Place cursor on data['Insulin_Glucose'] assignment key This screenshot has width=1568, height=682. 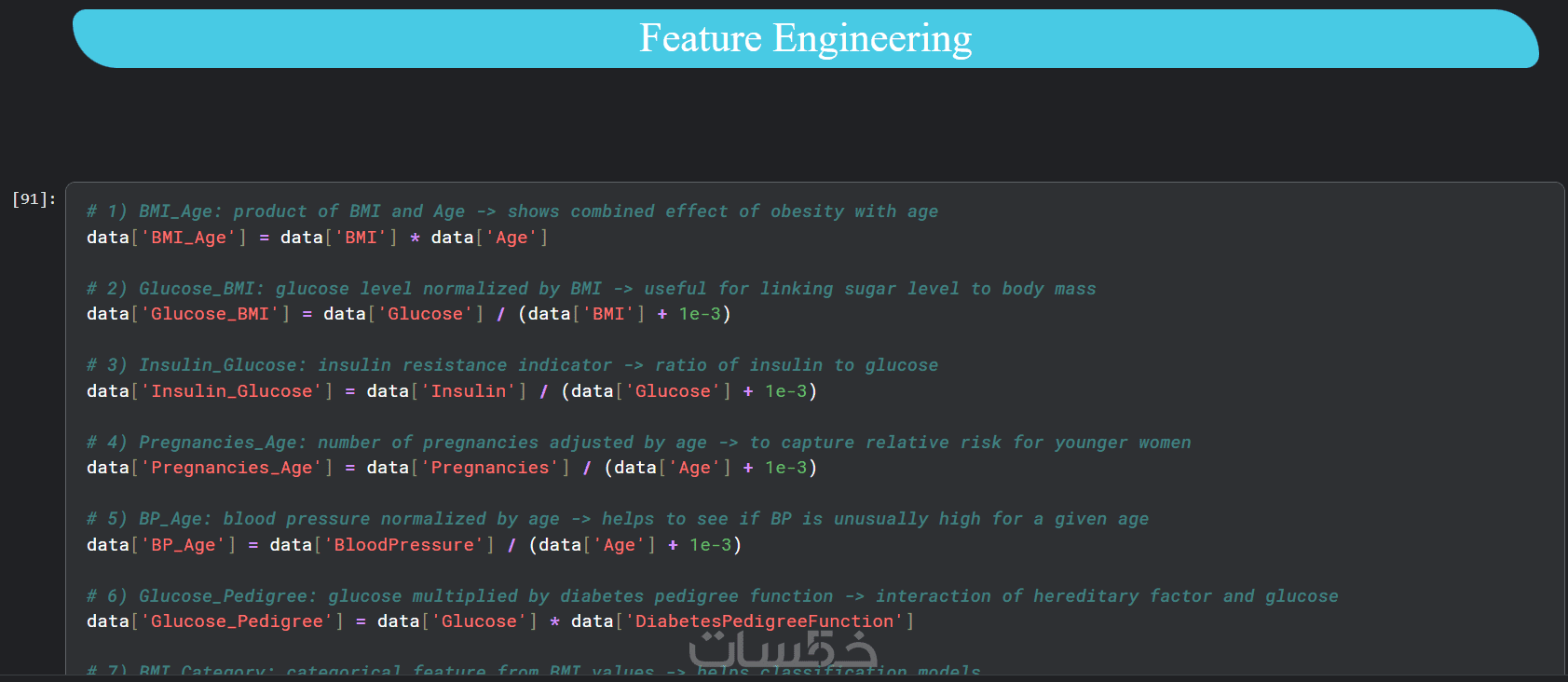[x=231, y=391]
